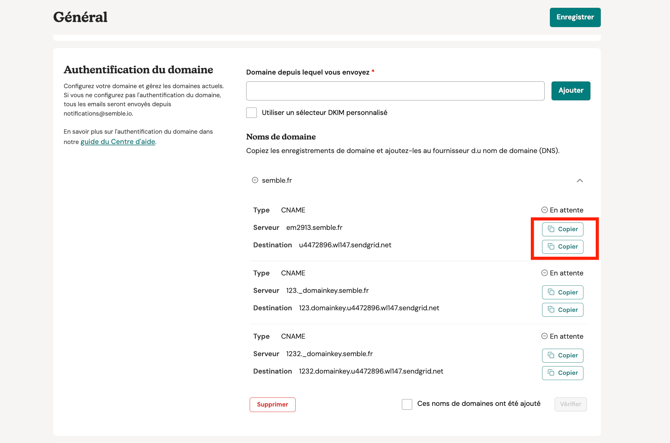
Task: Click the Général page title
Action: pyautogui.click(x=80, y=17)
